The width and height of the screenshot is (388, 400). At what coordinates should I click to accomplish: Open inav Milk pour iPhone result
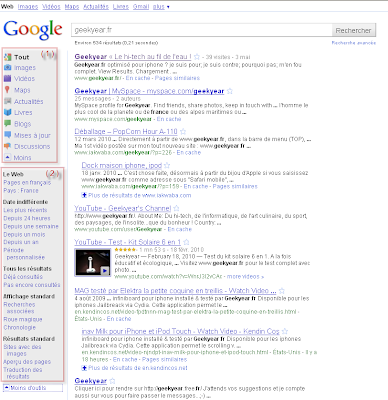(x=180, y=331)
